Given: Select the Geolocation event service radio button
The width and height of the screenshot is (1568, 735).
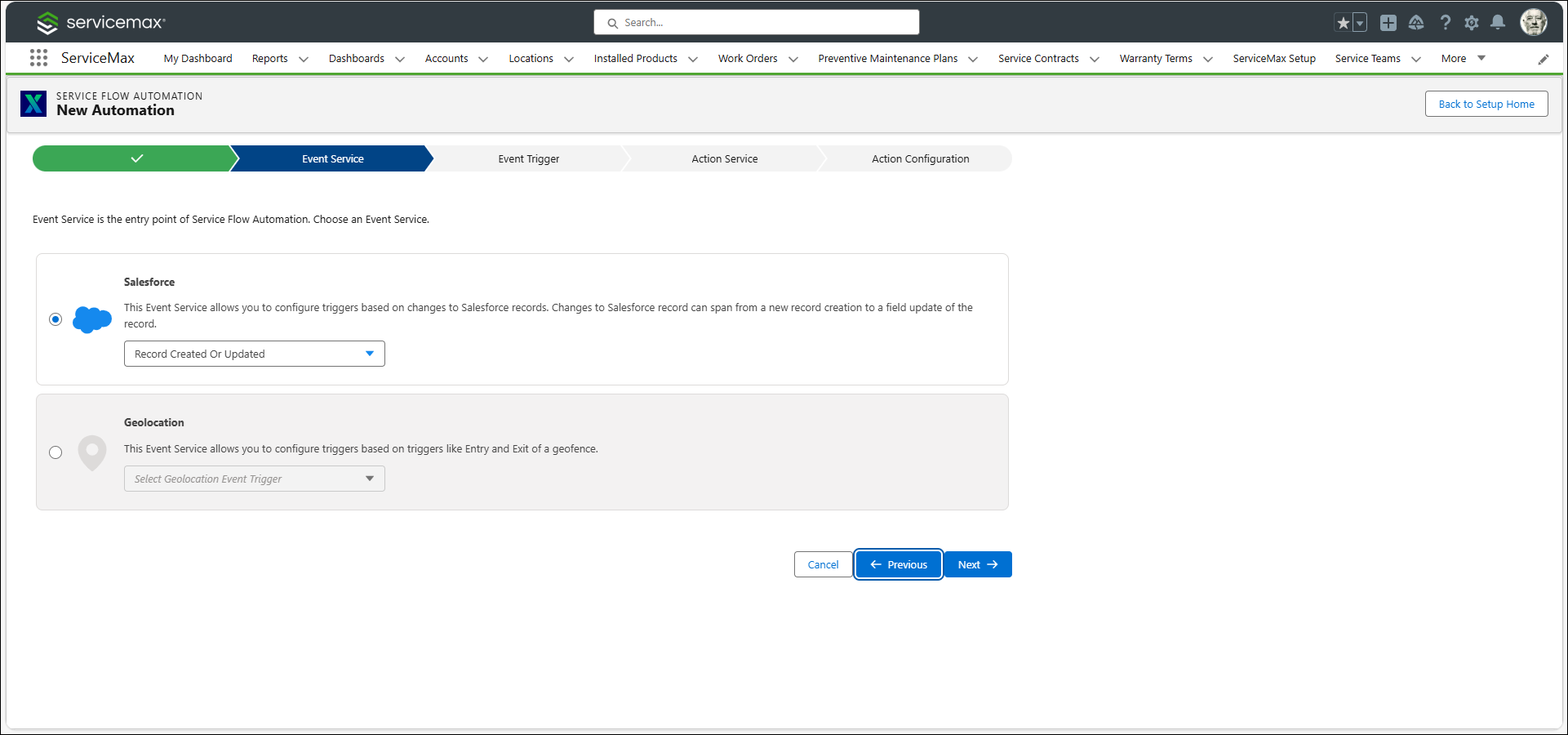Looking at the screenshot, I should click(x=56, y=452).
